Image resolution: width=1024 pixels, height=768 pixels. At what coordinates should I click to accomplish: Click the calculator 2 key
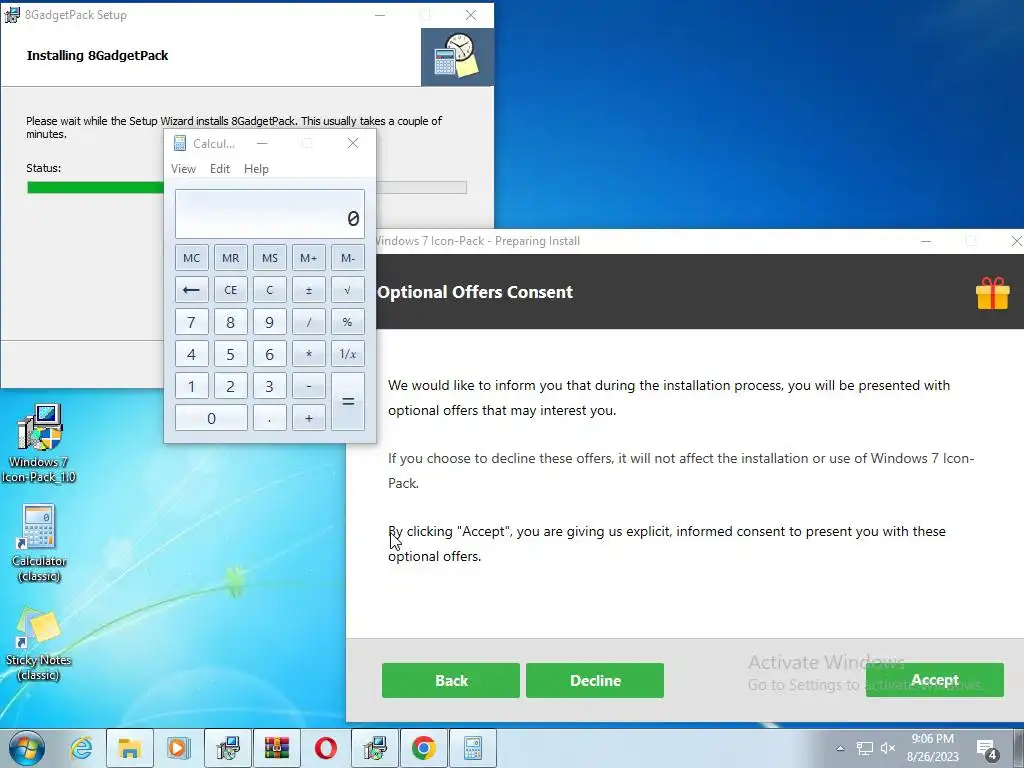tap(231, 386)
